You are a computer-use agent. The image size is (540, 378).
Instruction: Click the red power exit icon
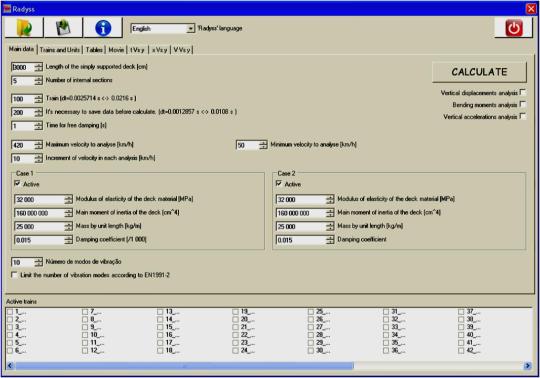coord(514,28)
